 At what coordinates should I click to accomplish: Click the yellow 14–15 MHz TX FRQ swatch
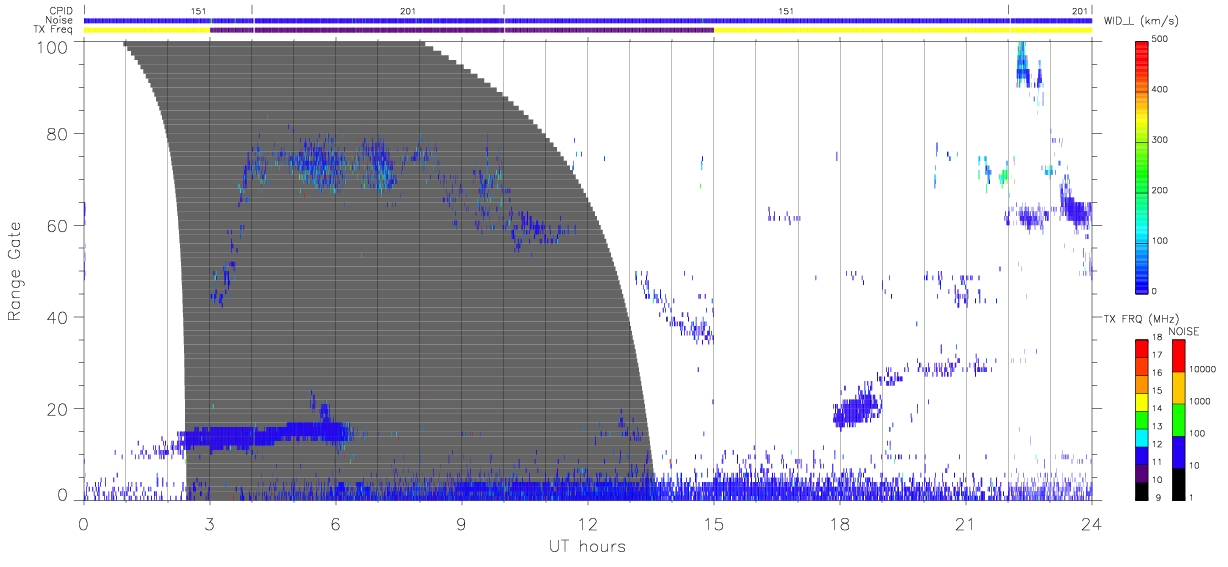(1142, 402)
